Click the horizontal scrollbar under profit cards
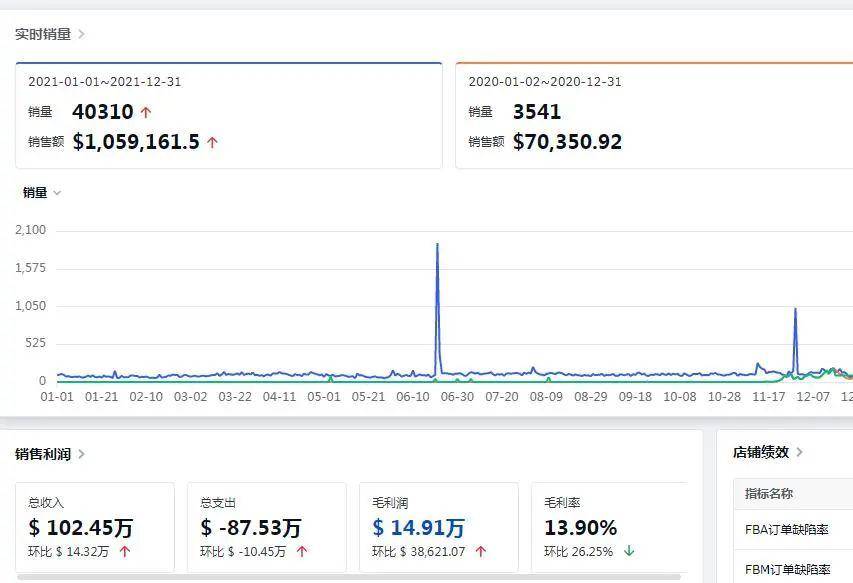This screenshot has width=853, height=583. [348, 576]
